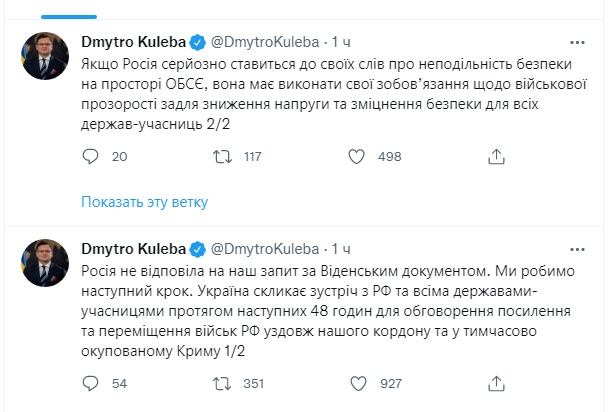Click the Dmytro Kuleba name on the 2/2 tweet
Screen dimensions: 611x412
tap(131, 42)
